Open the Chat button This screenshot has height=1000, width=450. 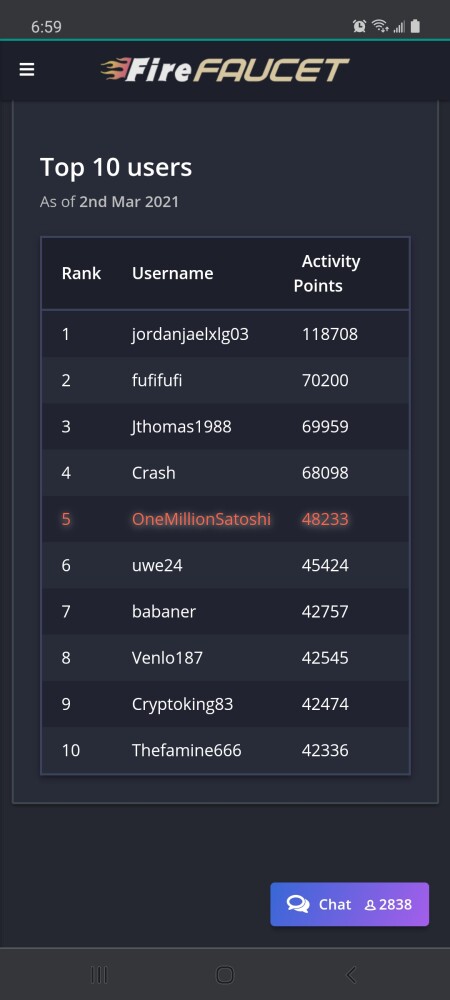tap(349, 904)
